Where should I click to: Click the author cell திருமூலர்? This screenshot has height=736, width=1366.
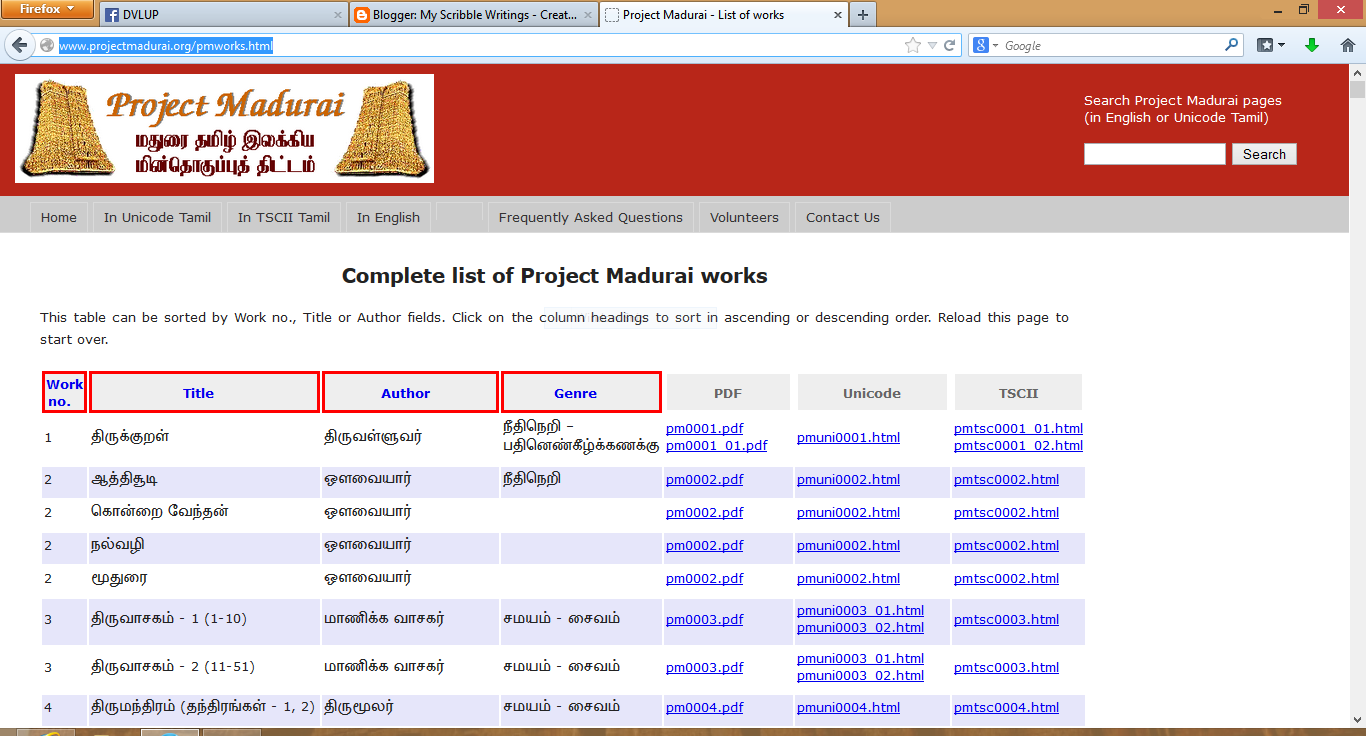[x=359, y=707]
